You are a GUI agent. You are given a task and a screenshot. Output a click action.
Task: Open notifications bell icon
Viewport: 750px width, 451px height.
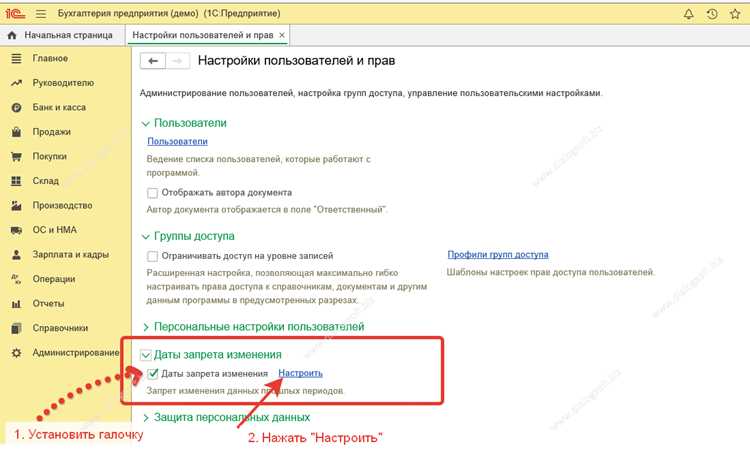coord(688,14)
